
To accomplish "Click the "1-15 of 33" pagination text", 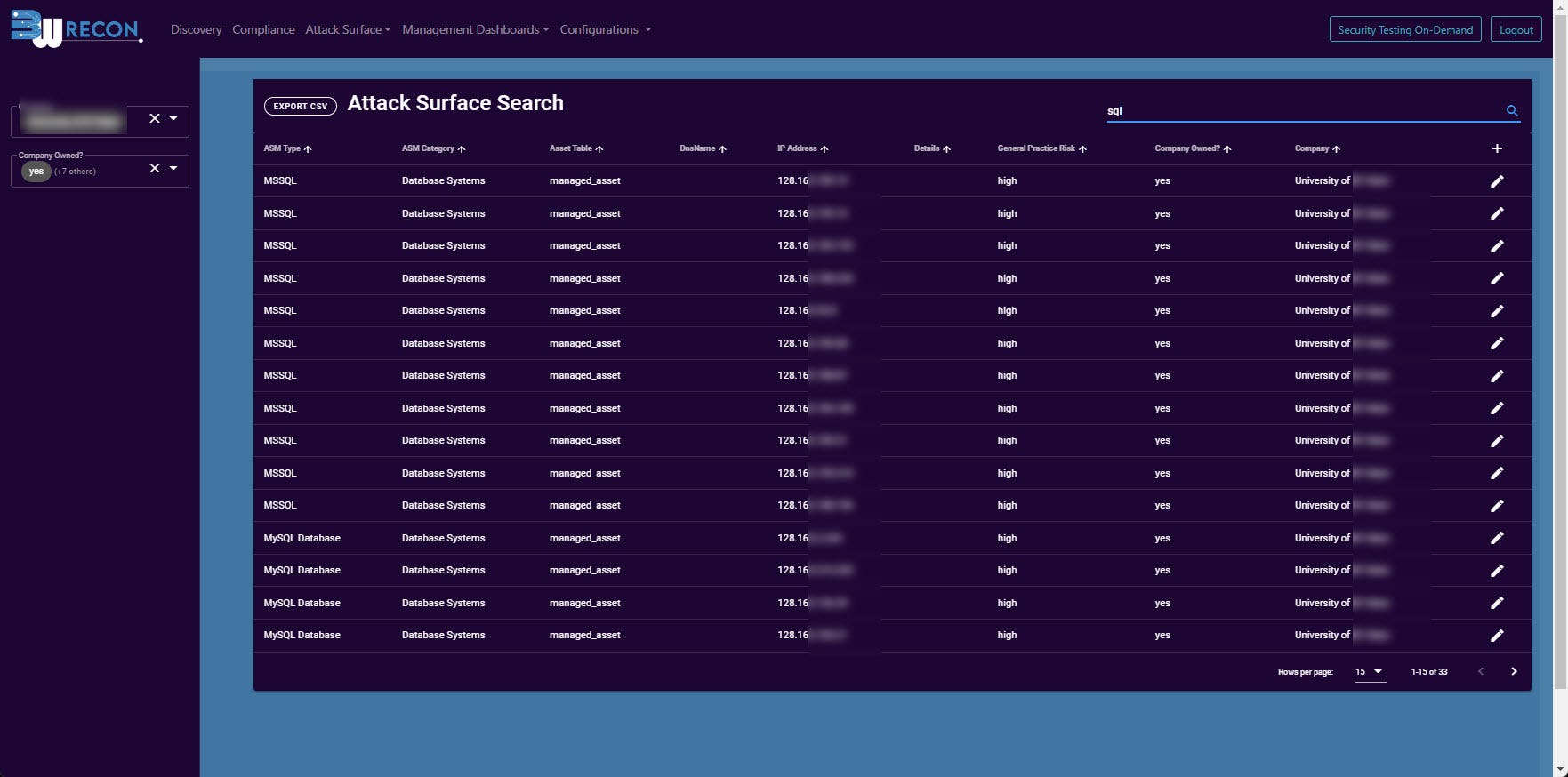I will tap(1429, 672).
